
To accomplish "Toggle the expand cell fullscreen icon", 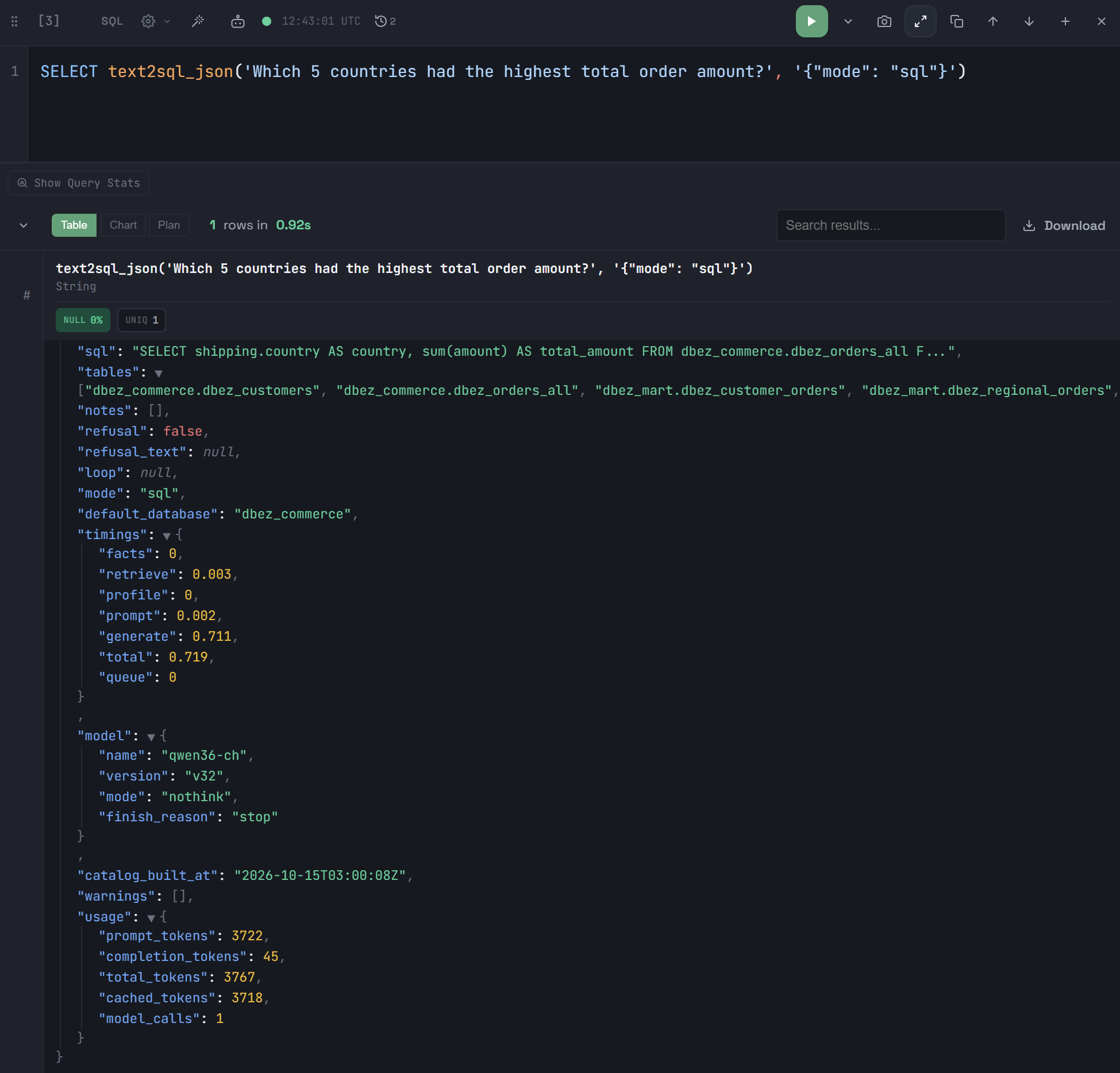I will tap(920, 21).
